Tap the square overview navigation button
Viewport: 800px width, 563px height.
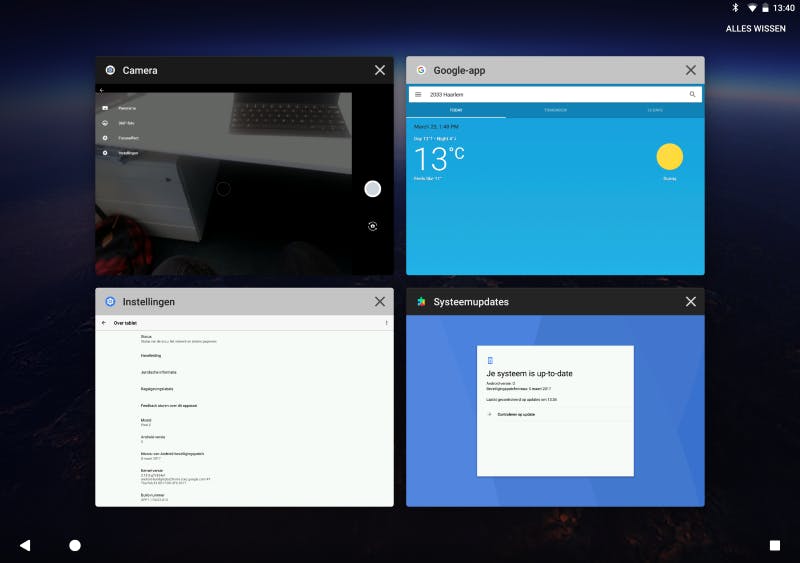point(774,546)
